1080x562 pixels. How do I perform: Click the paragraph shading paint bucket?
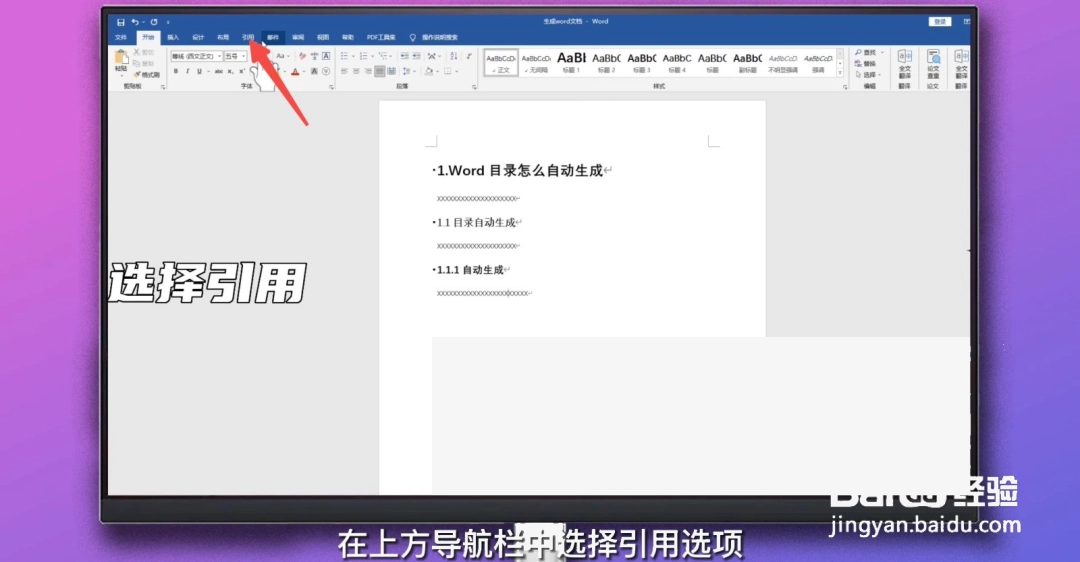click(428, 71)
